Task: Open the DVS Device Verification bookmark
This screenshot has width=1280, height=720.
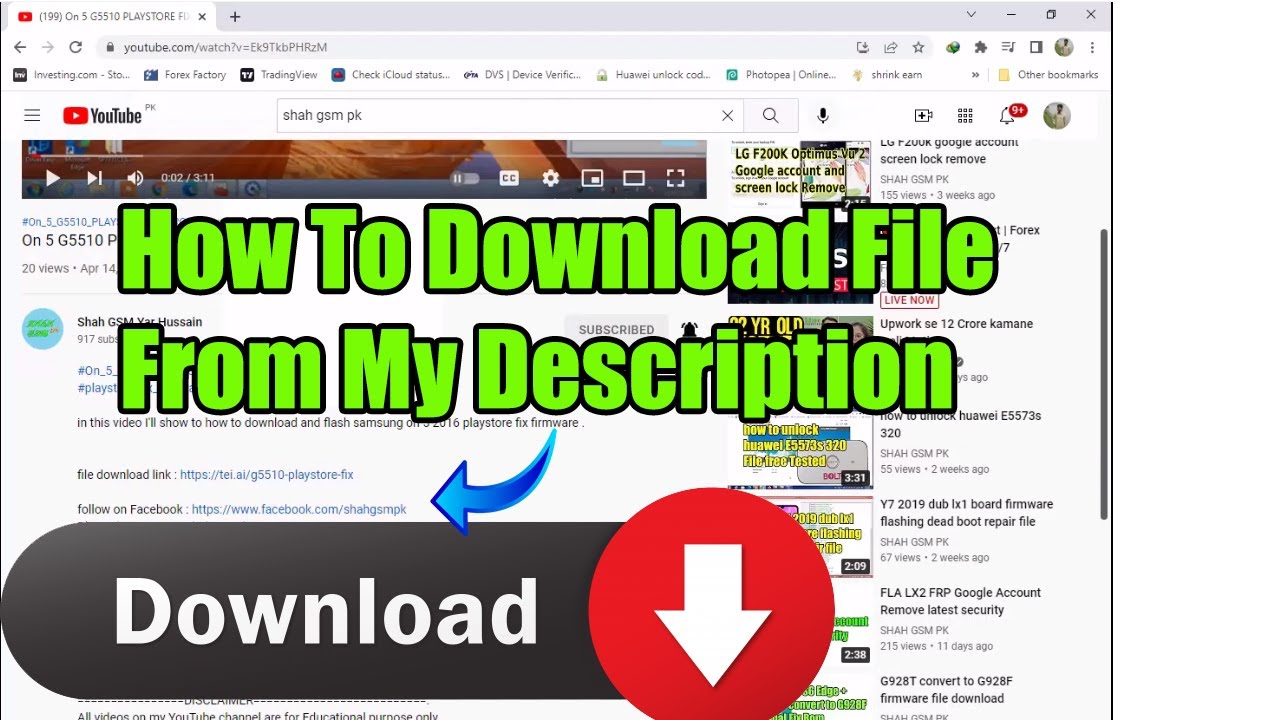Action: (x=522, y=75)
